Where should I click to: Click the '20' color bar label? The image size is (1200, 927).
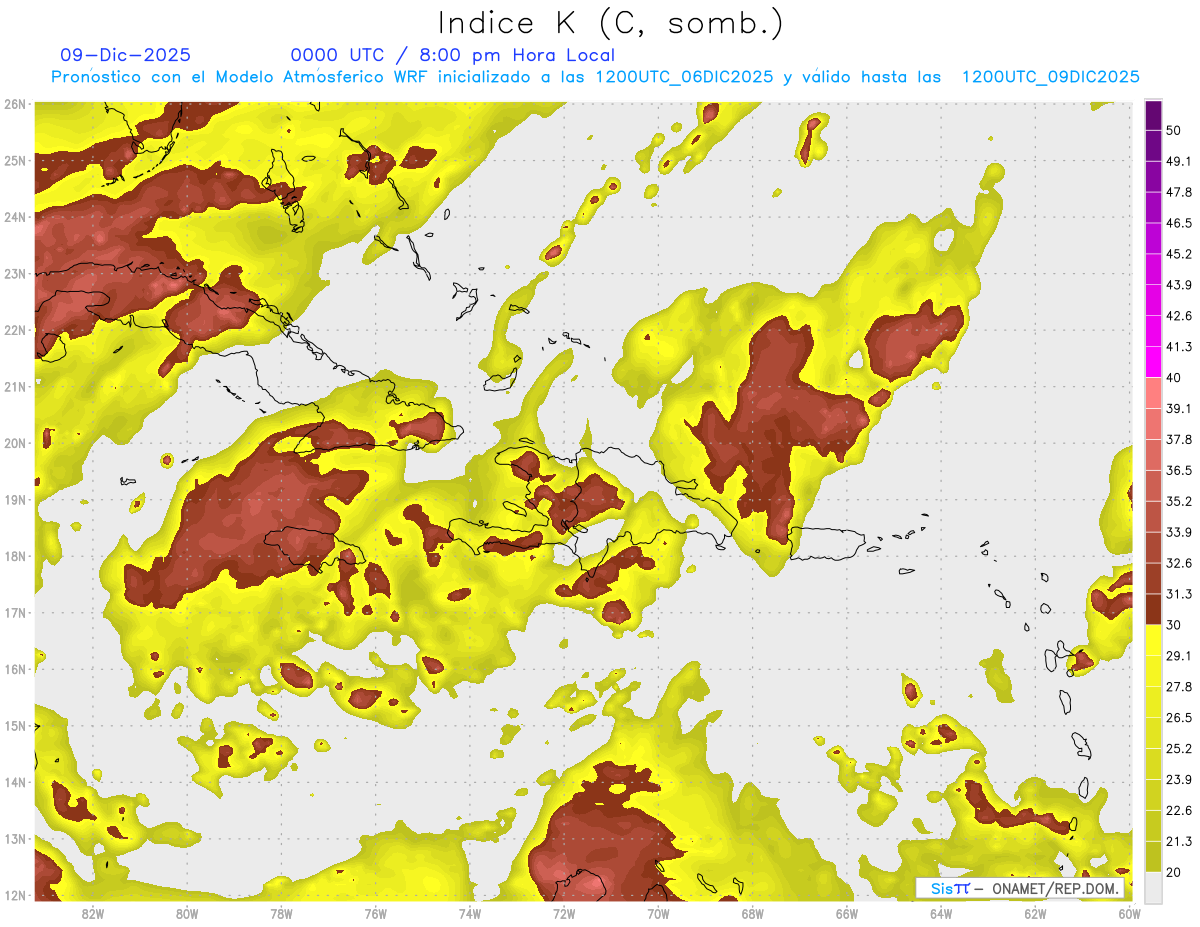click(1174, 872)
